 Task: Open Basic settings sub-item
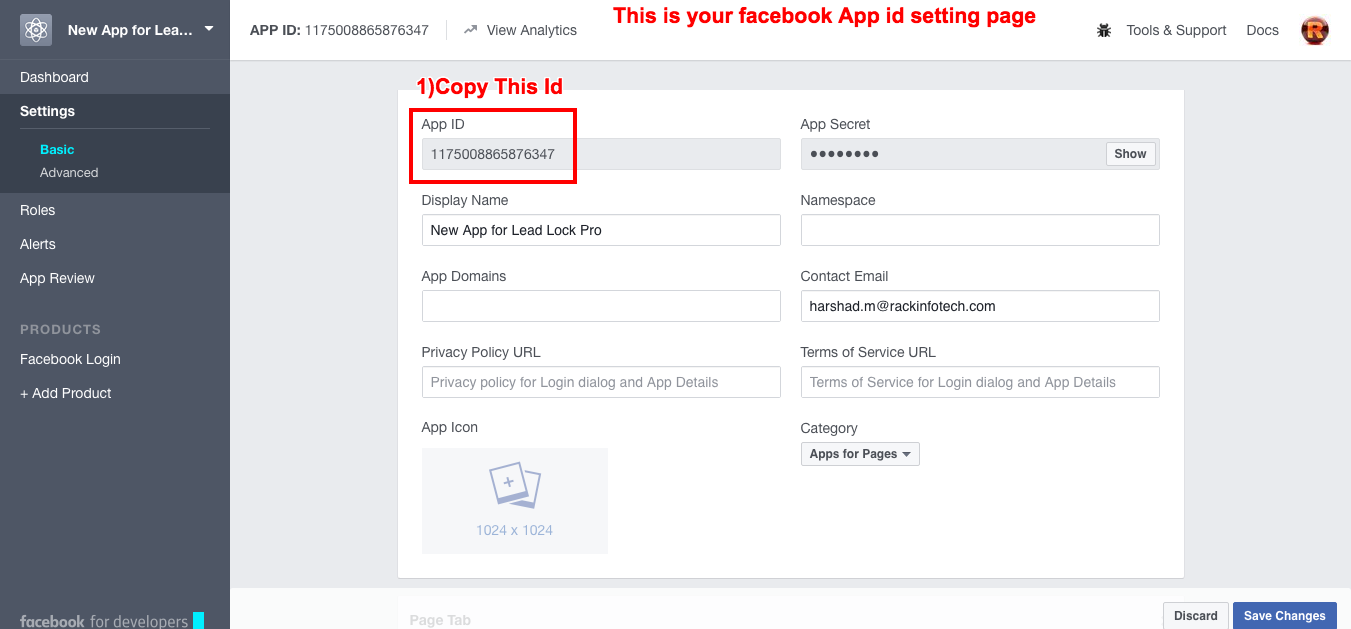pos(57,149)
